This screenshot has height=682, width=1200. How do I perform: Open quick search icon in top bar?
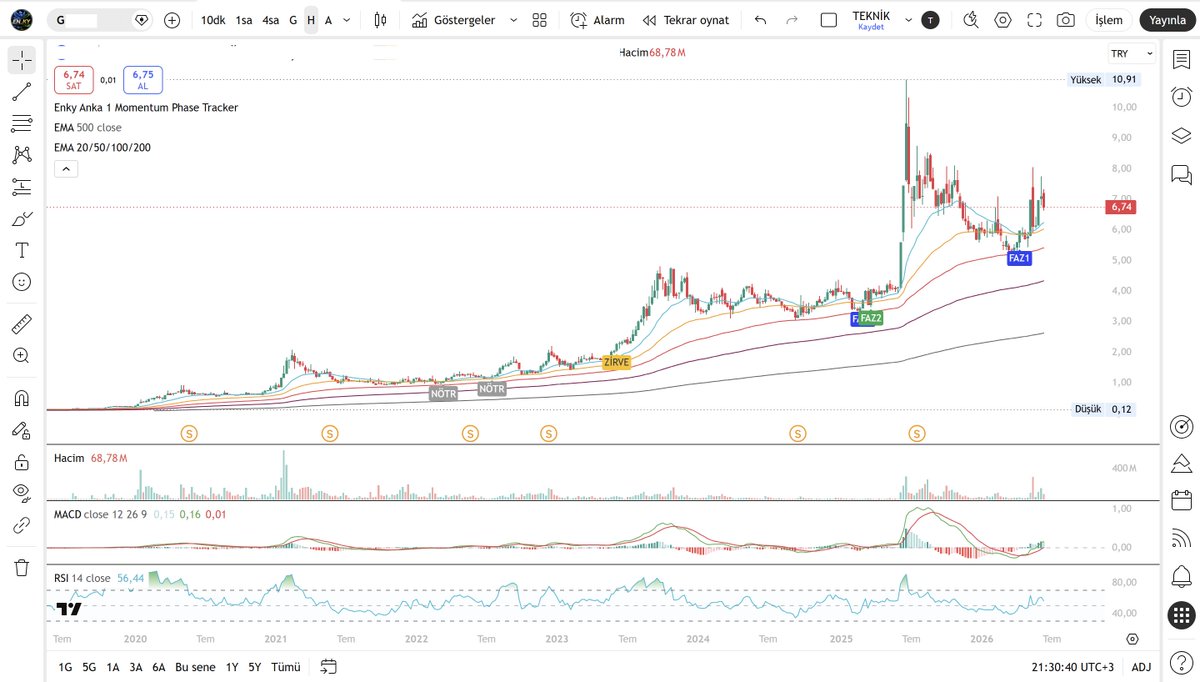pos(971,20)
